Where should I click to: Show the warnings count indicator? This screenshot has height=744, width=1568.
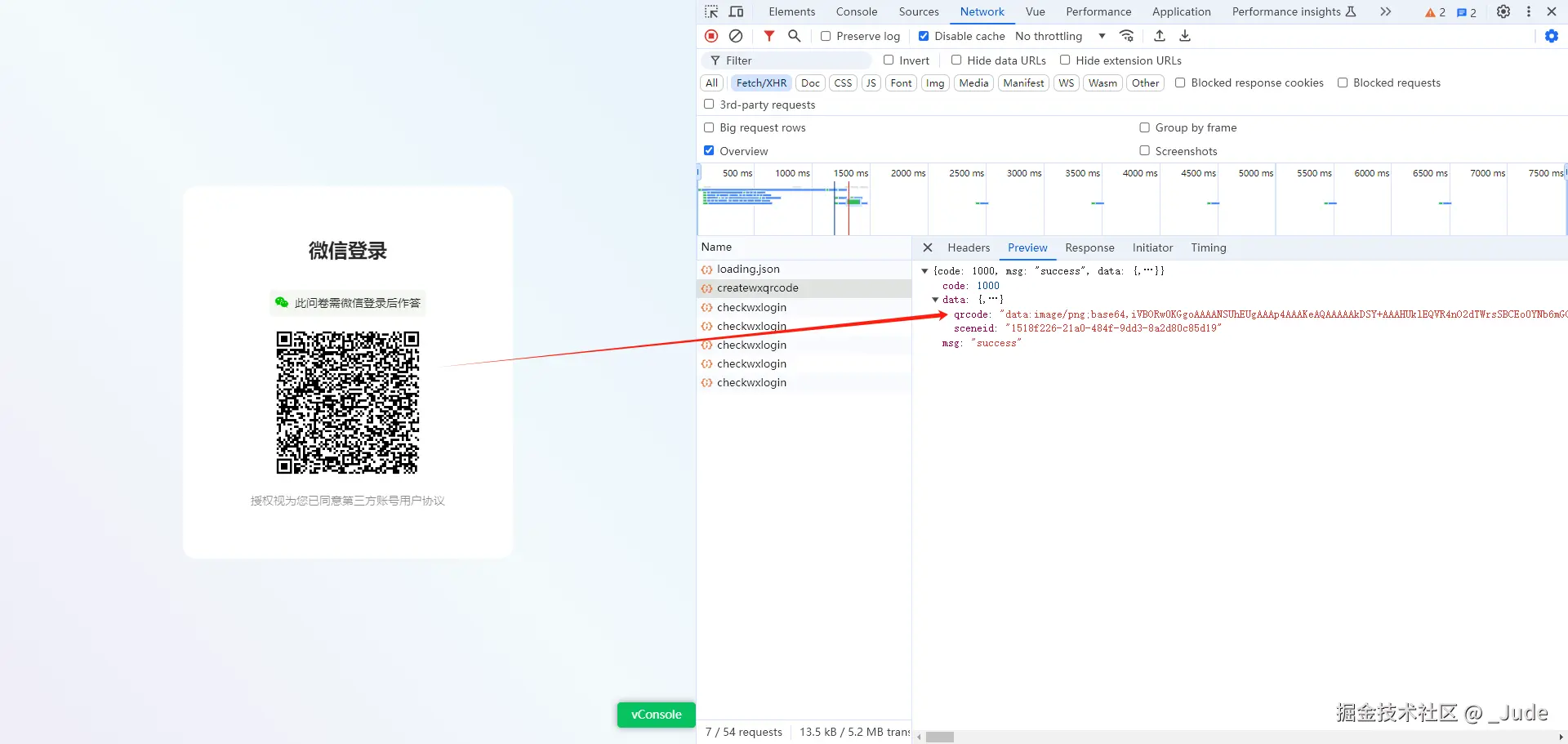(1435, 12)
